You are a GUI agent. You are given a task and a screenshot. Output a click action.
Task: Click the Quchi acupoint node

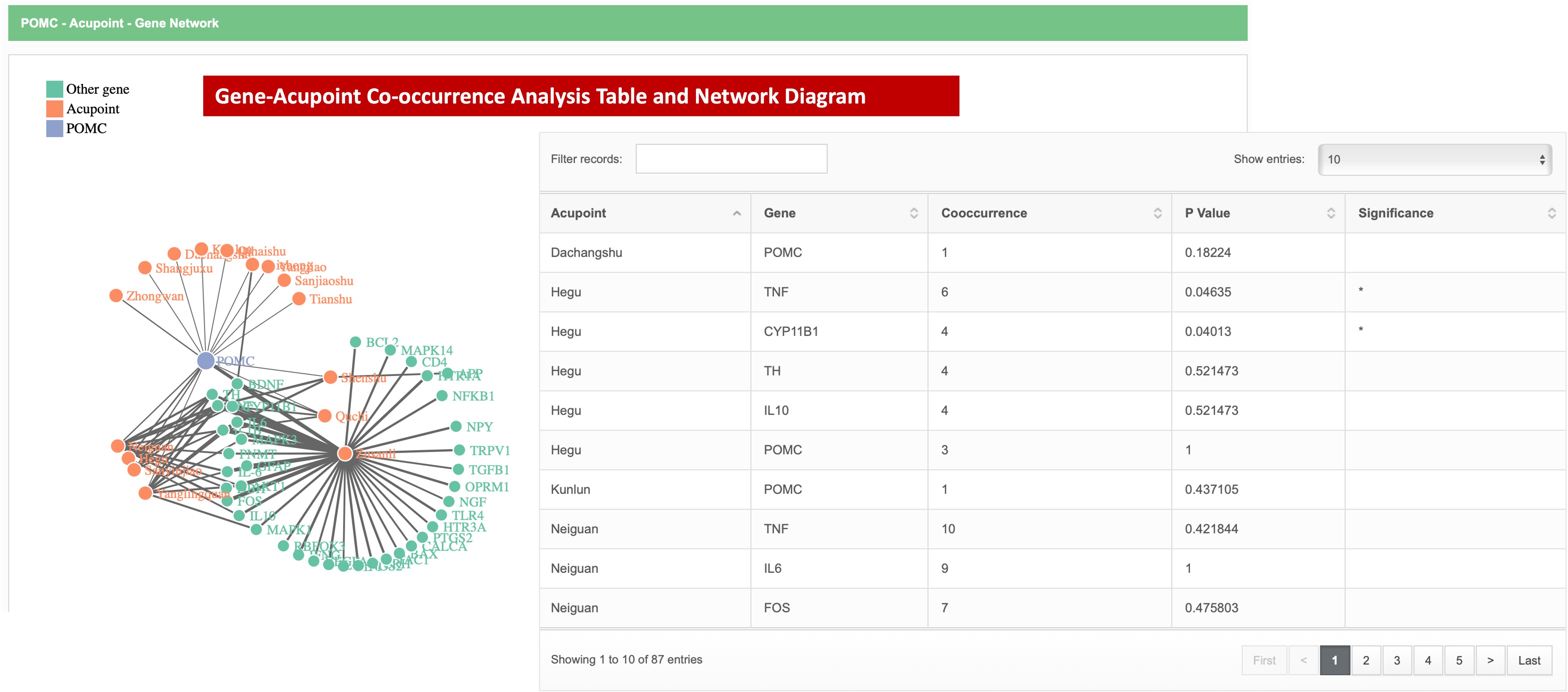click(x=325, y=415)
